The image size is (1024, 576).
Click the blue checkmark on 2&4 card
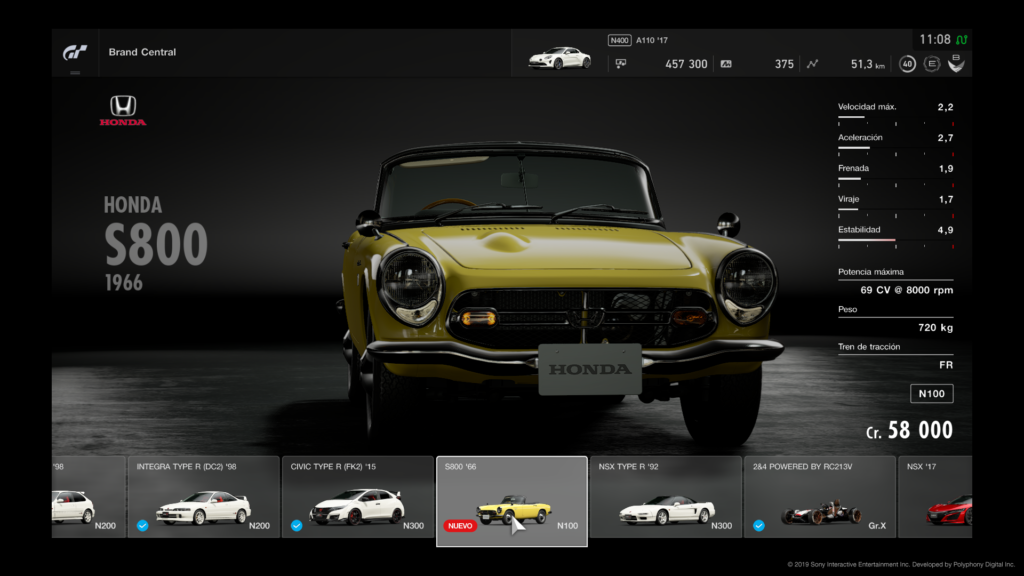[759, 526]
